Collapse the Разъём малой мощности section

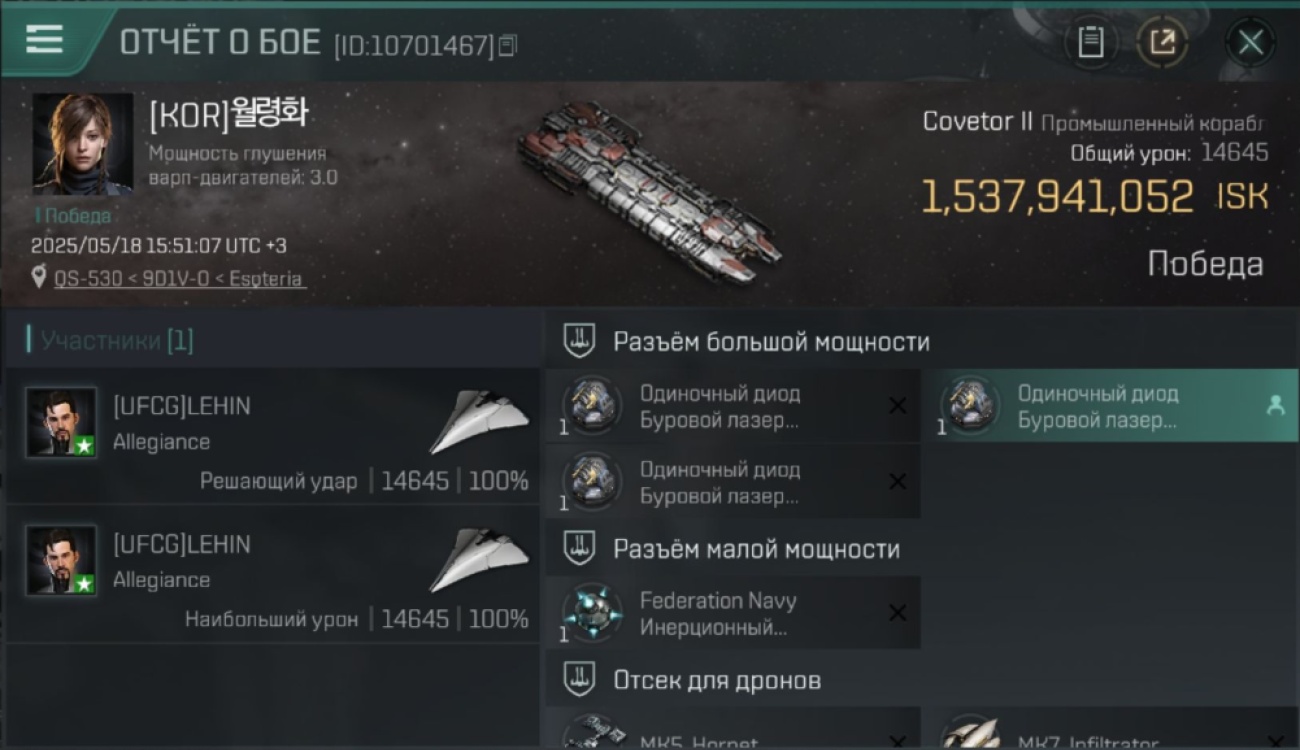(580, 548)
